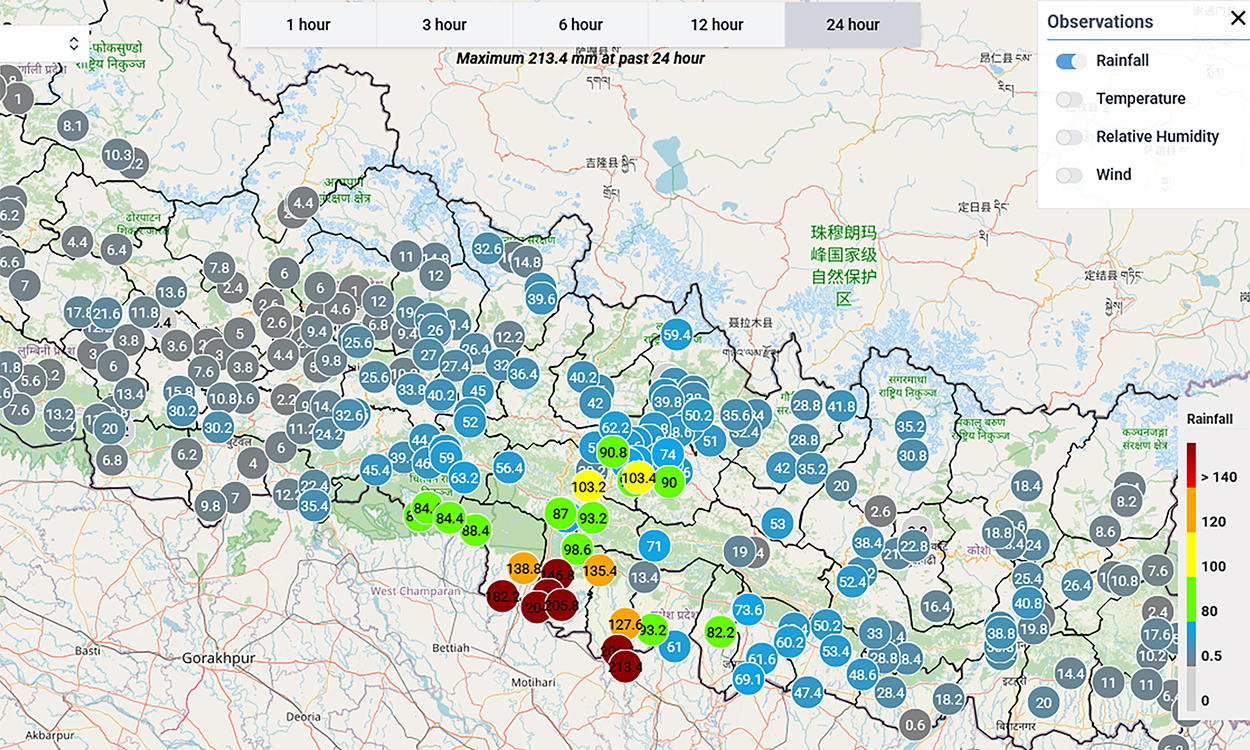Enable the Wind observation toggle
The image size is (1250, 750).
(1070, 175)
